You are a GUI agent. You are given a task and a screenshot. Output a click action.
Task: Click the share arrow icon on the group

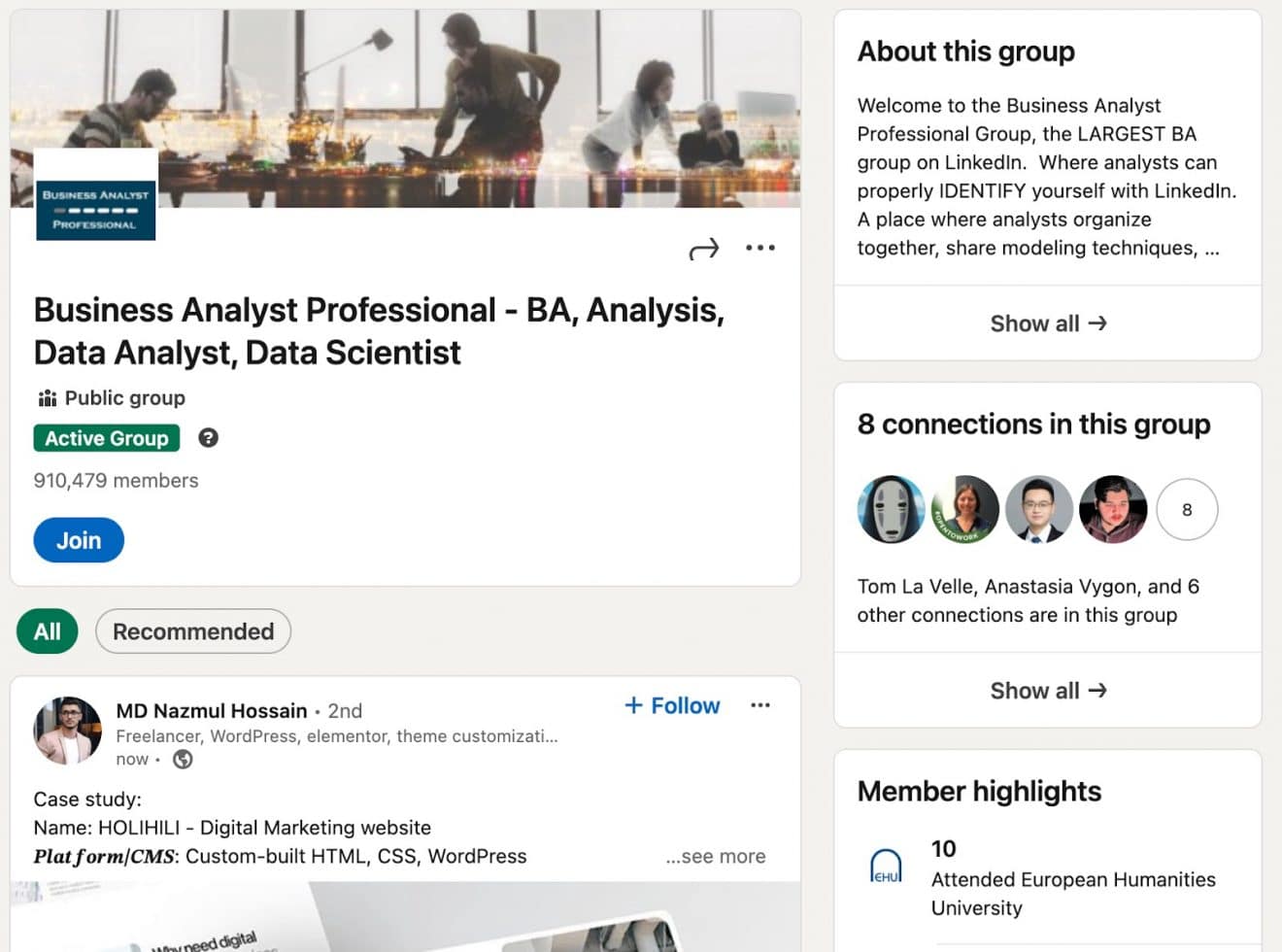705,249
